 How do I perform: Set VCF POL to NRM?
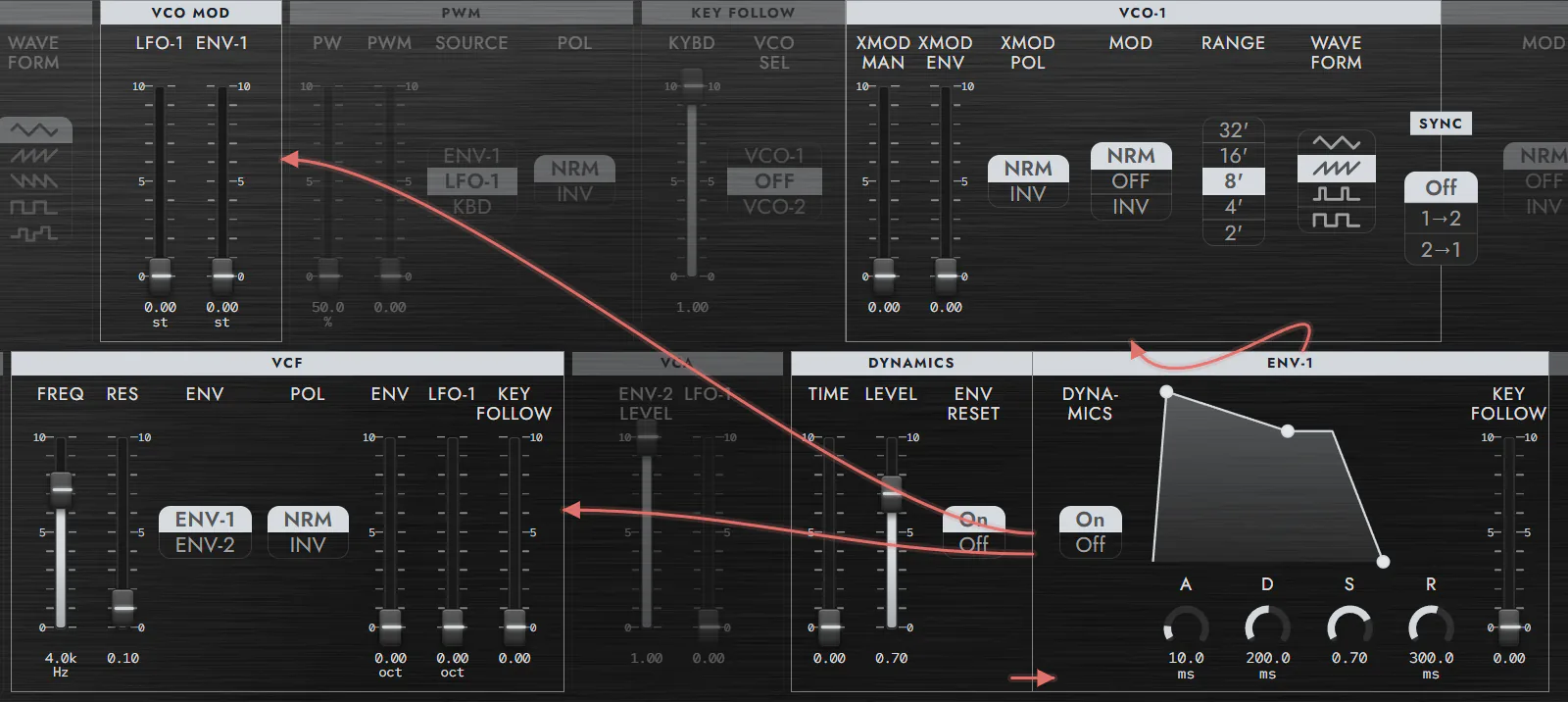point(308,519)
